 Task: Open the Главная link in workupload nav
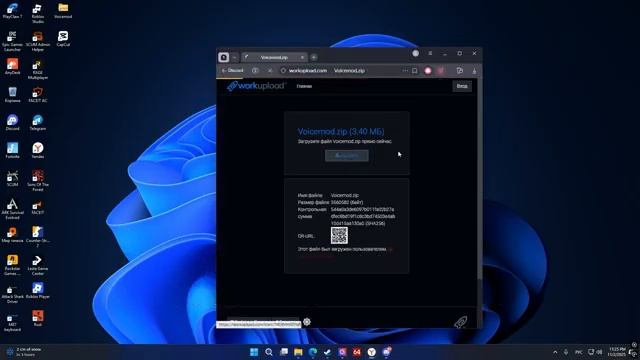(x=304, y=86)
